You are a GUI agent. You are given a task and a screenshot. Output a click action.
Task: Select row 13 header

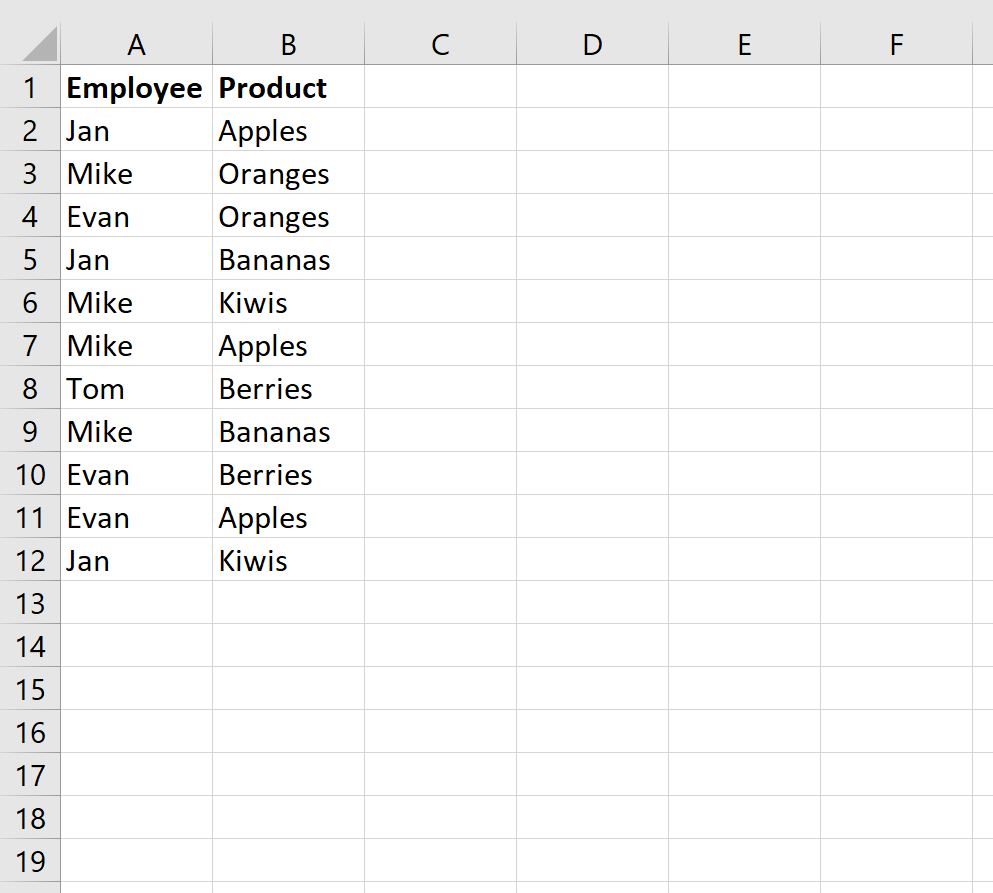[x=30, y=603]
